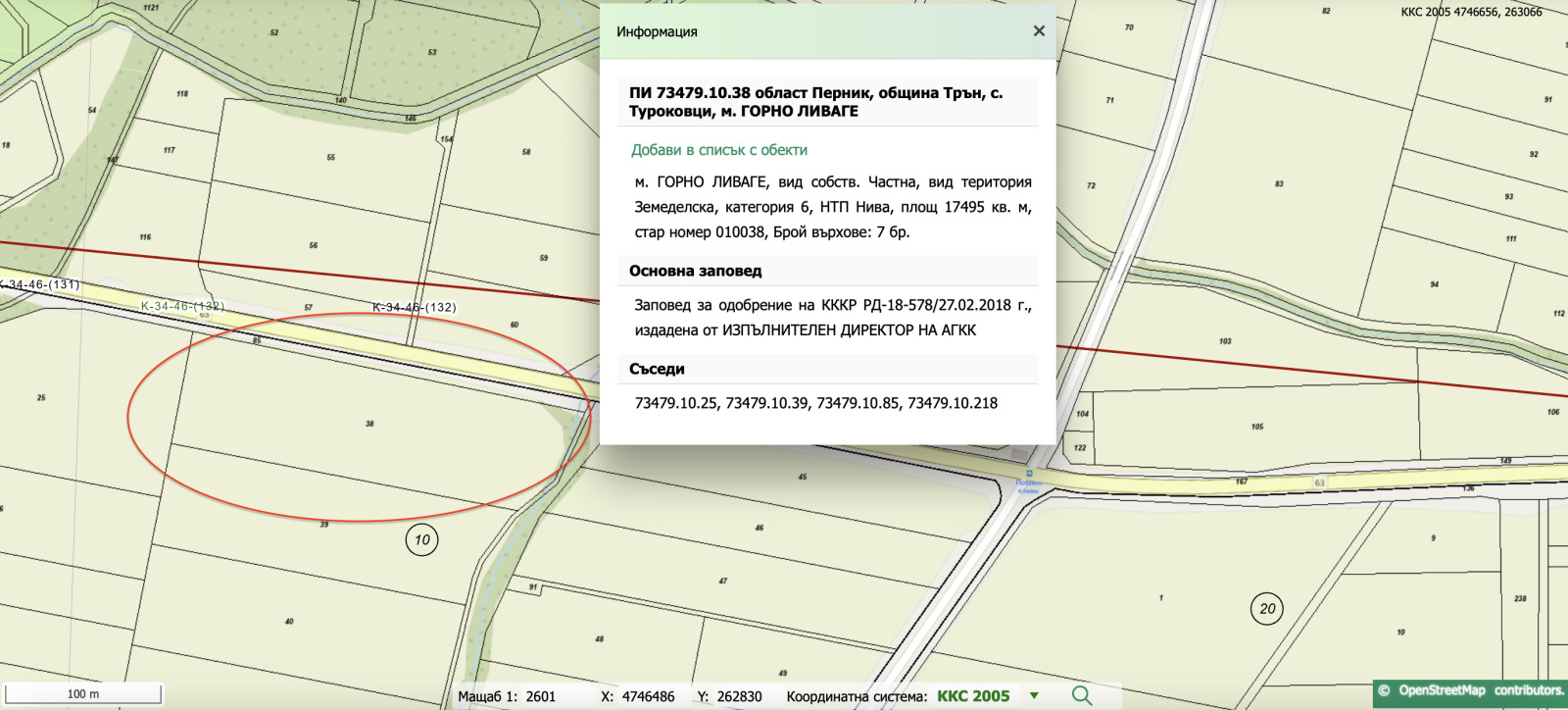
Task: Click the circled block number 20
Action: point(1267,608)
